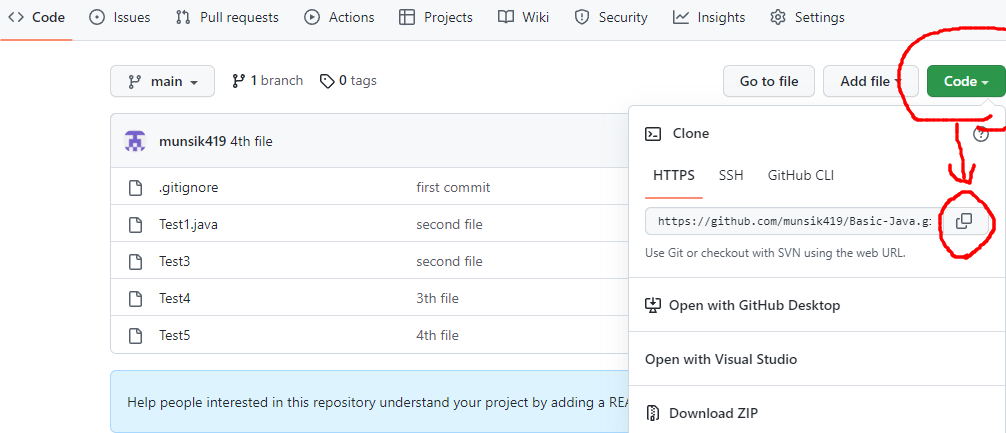1006x433 pixels.
Task: Click the Actions play icon
Action: click(x=312, y=17)
